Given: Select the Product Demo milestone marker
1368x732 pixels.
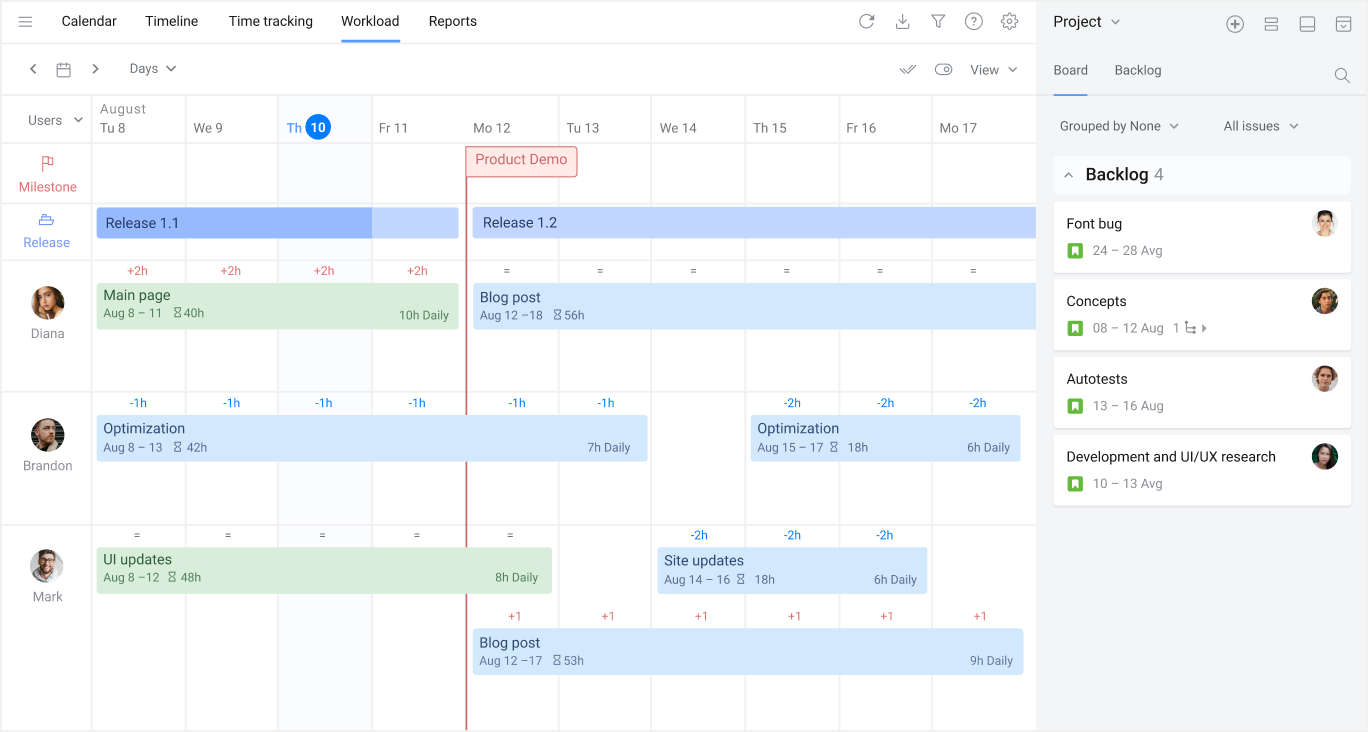Looking at the screenshot, I should (521, 160).
